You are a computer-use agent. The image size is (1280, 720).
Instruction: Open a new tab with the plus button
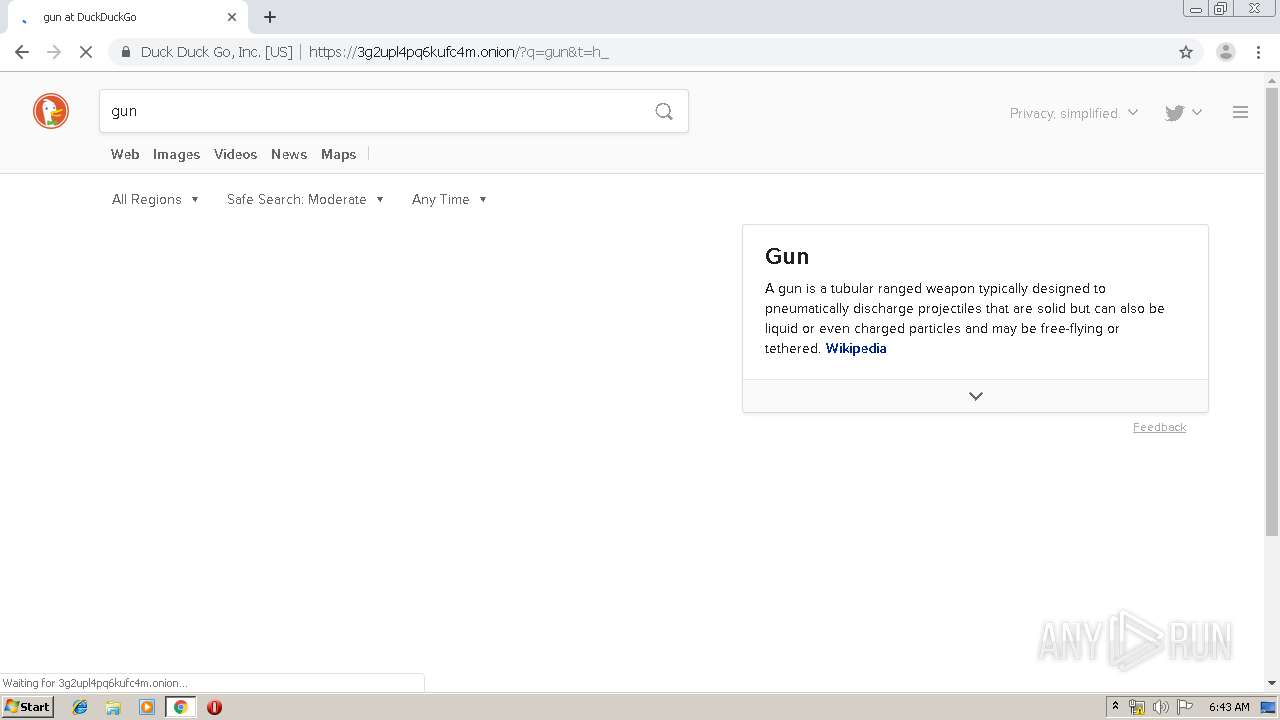pyautogui.click(x=270, y=17)
